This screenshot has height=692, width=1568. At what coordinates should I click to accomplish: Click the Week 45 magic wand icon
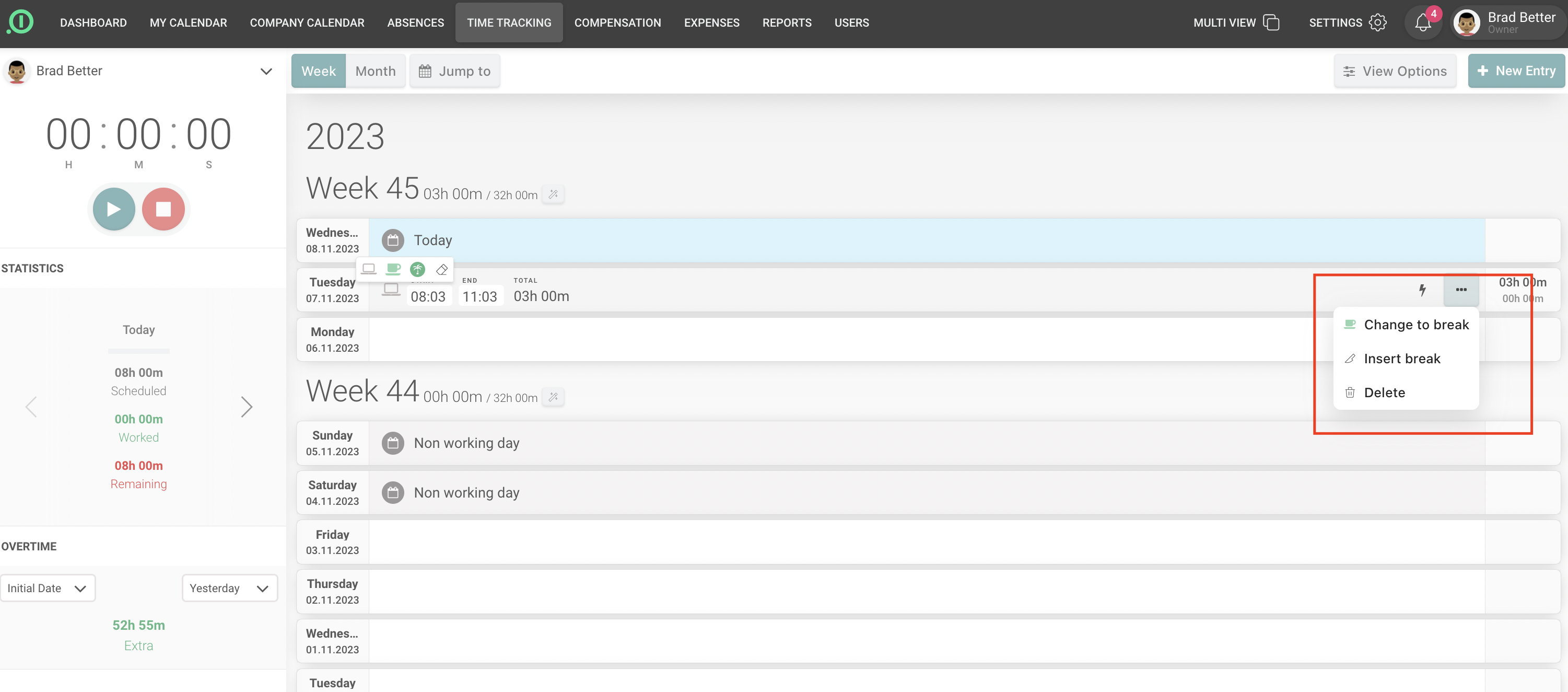[553, 194]
